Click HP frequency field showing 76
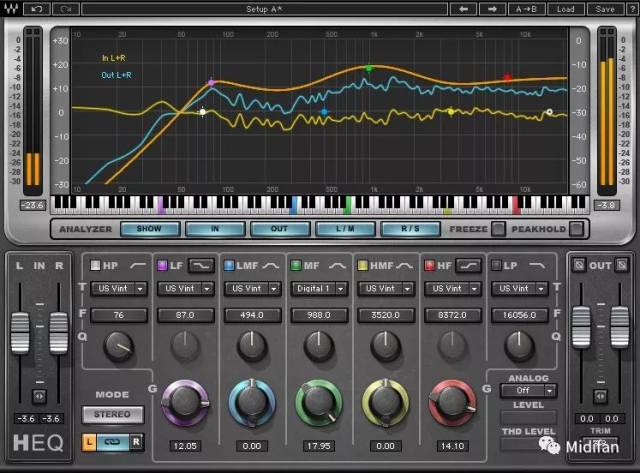 pos(118,315)
